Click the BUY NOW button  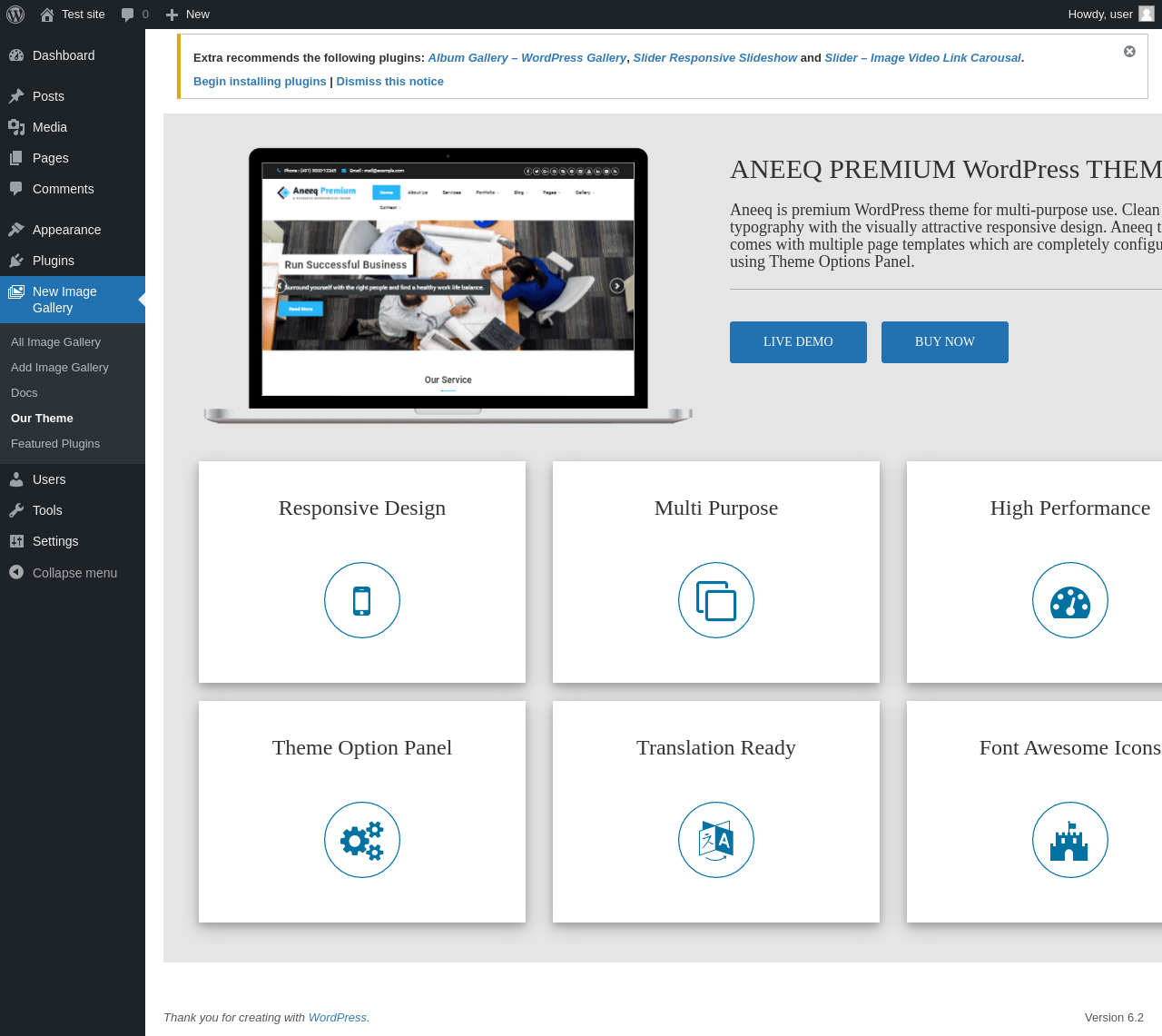tap(945, 342)
